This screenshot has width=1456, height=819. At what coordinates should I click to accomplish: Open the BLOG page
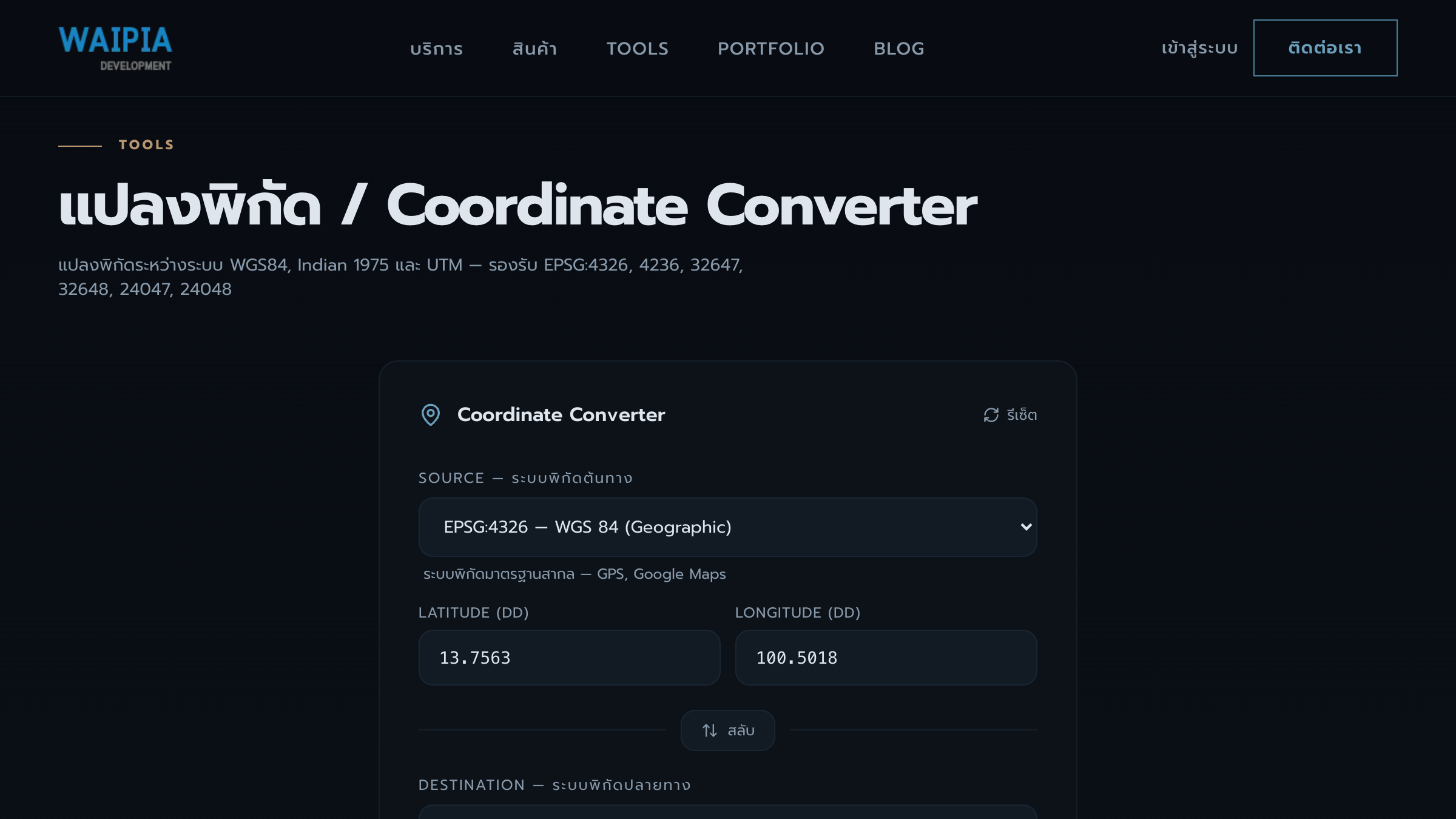click(899, 49)
